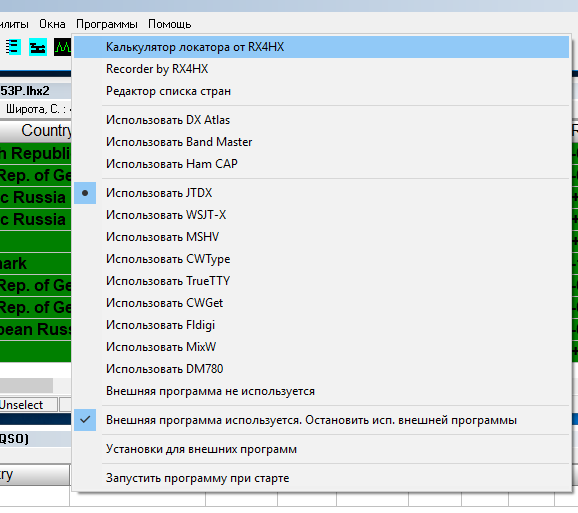Viewport: 578px width, 513px height.
Task: Select the 'pean Russ' table row
Action: (x=36, y=329)
